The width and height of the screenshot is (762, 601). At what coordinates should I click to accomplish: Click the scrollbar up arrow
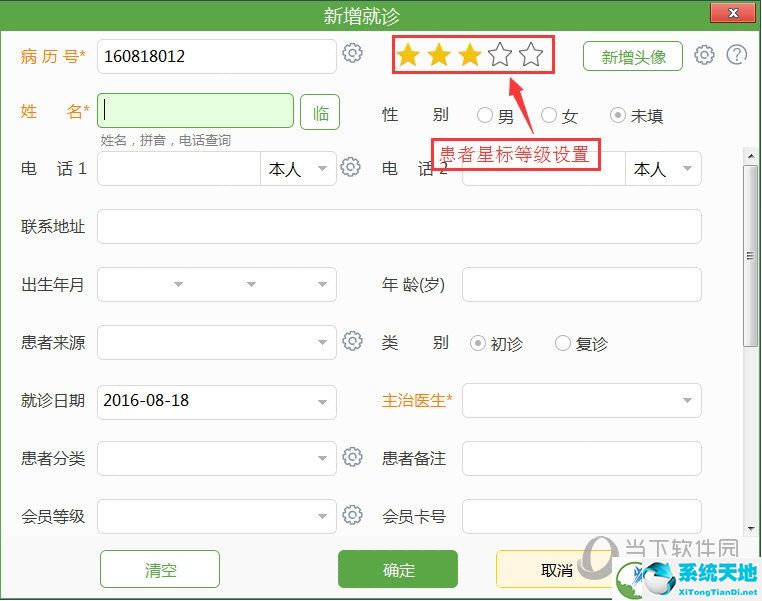(x=751, y=156)
